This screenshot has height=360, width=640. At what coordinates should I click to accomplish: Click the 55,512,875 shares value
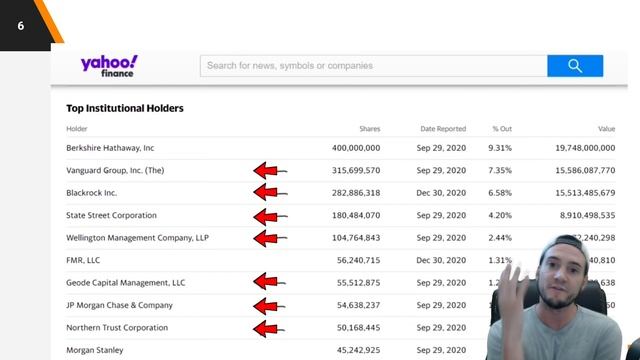pos(358,282)
